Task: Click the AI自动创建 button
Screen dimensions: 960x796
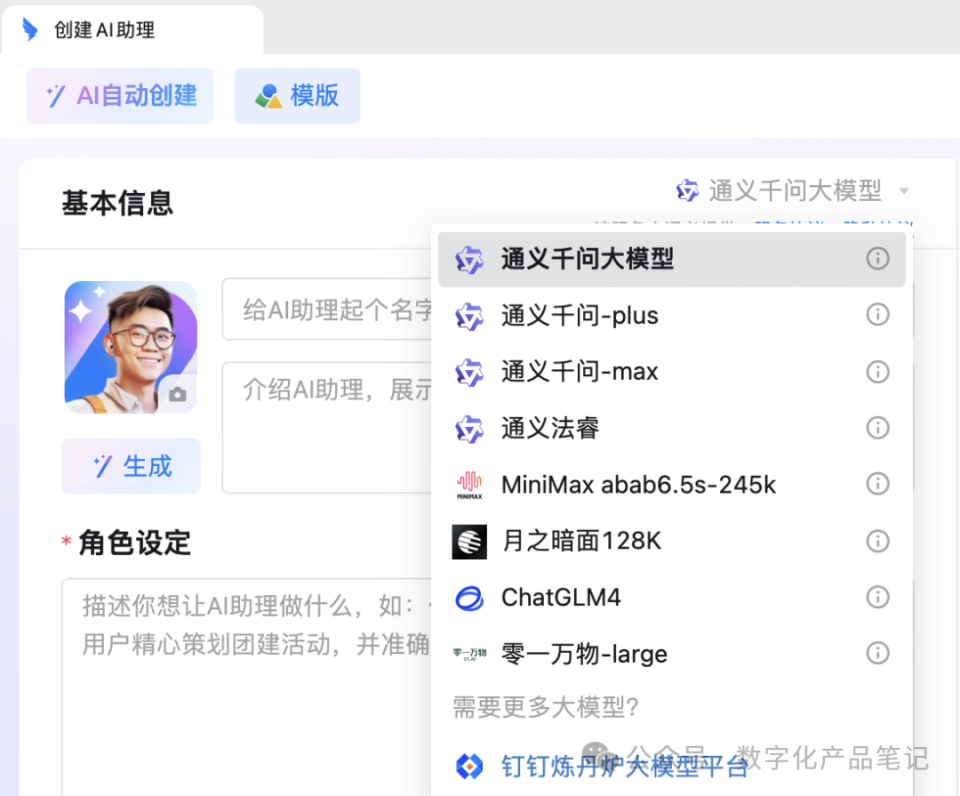Action: pos(120,96)
